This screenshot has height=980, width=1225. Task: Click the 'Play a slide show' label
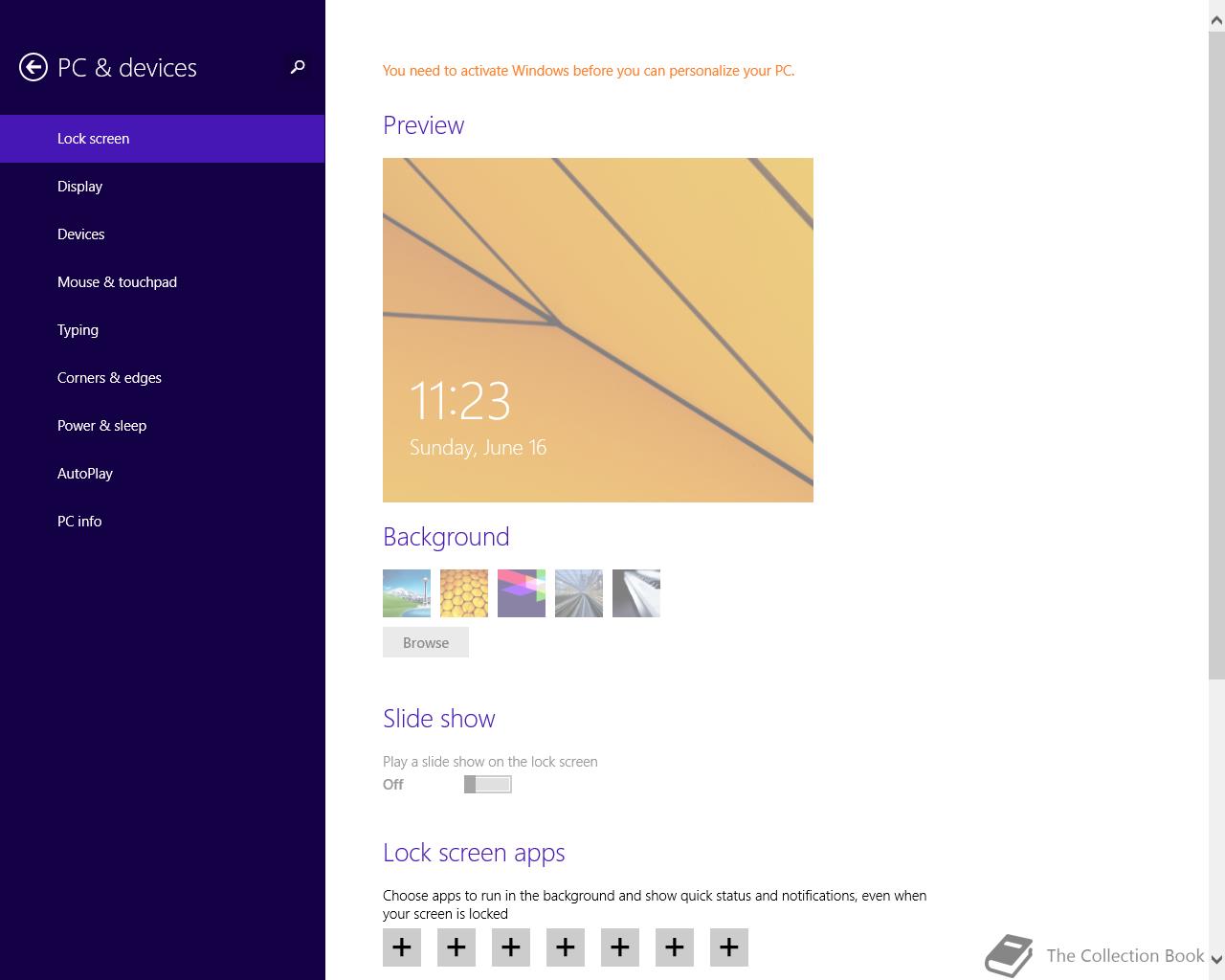pyautogui.click(x=490, y=762)
